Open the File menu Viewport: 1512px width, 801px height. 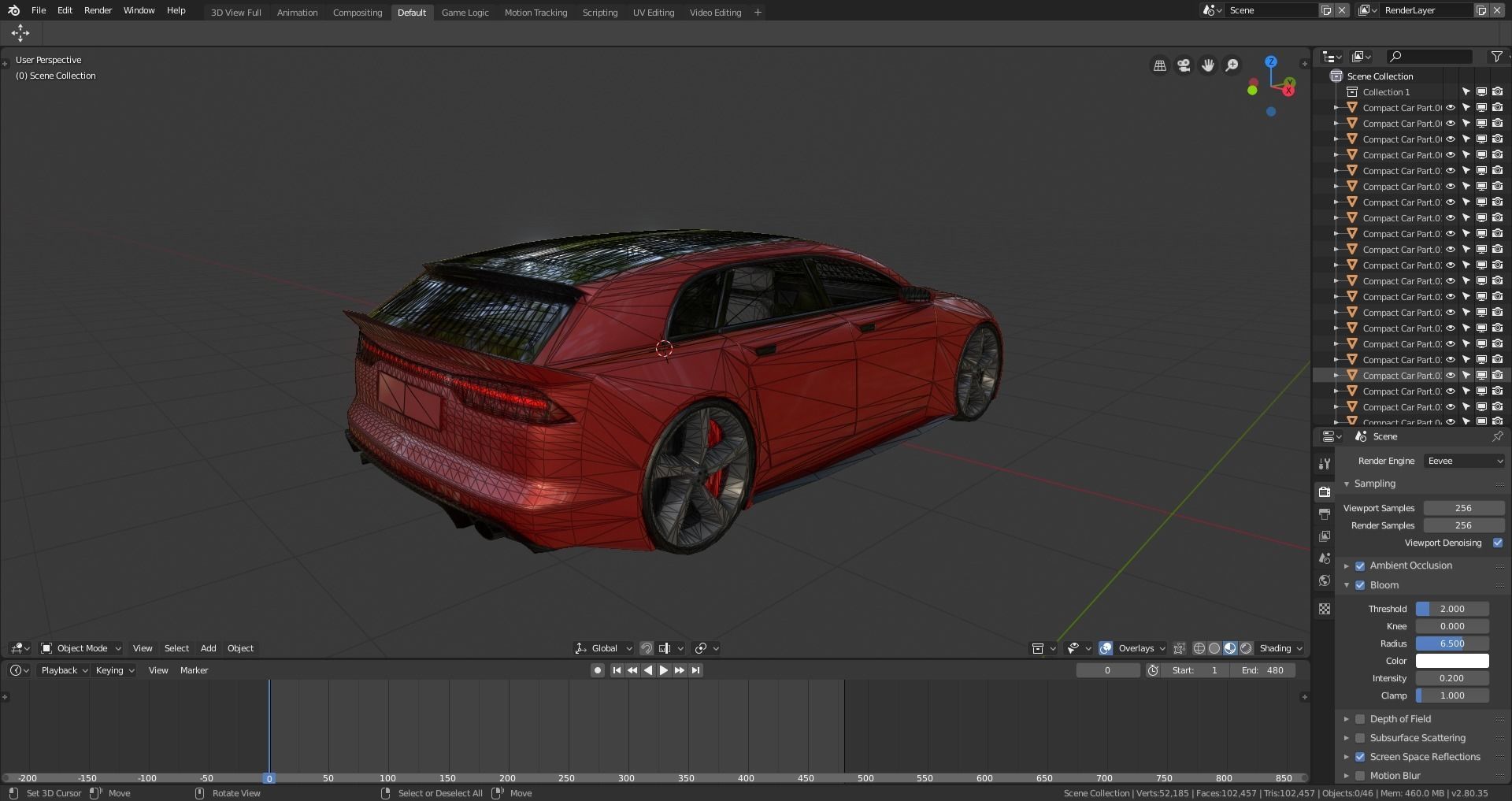tap(39, 10)
